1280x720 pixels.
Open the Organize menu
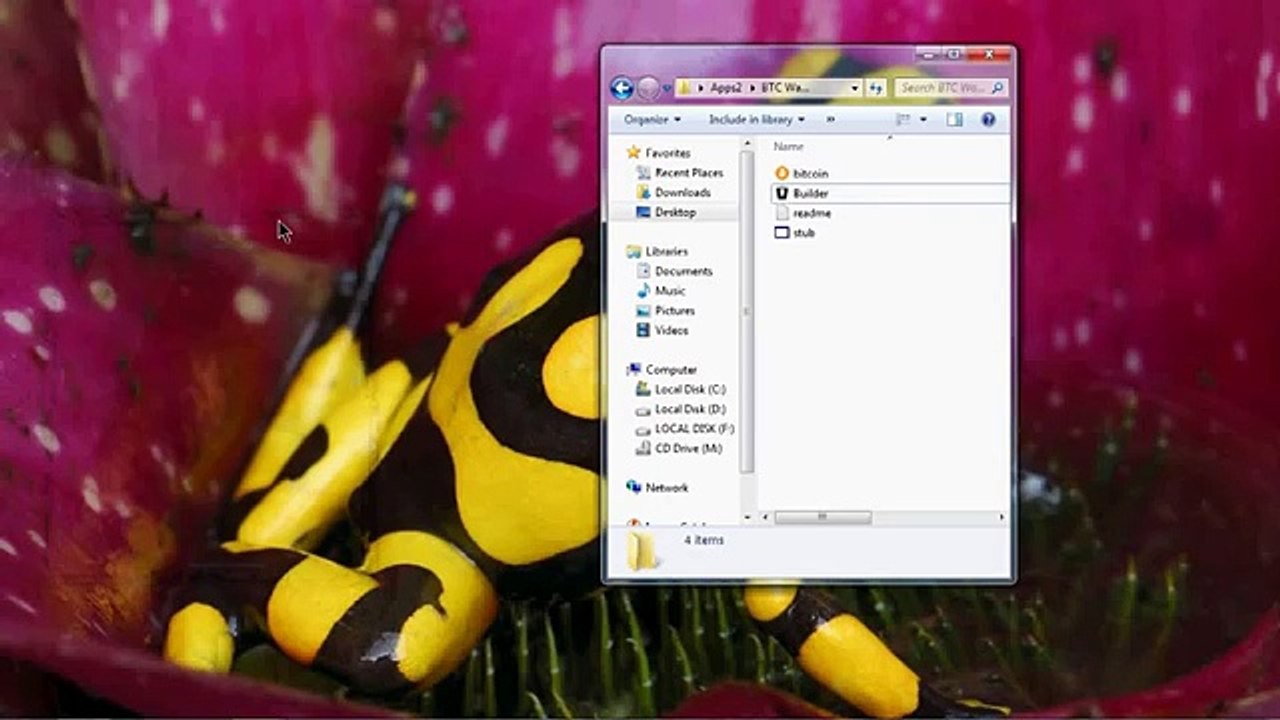click(652, 120)
